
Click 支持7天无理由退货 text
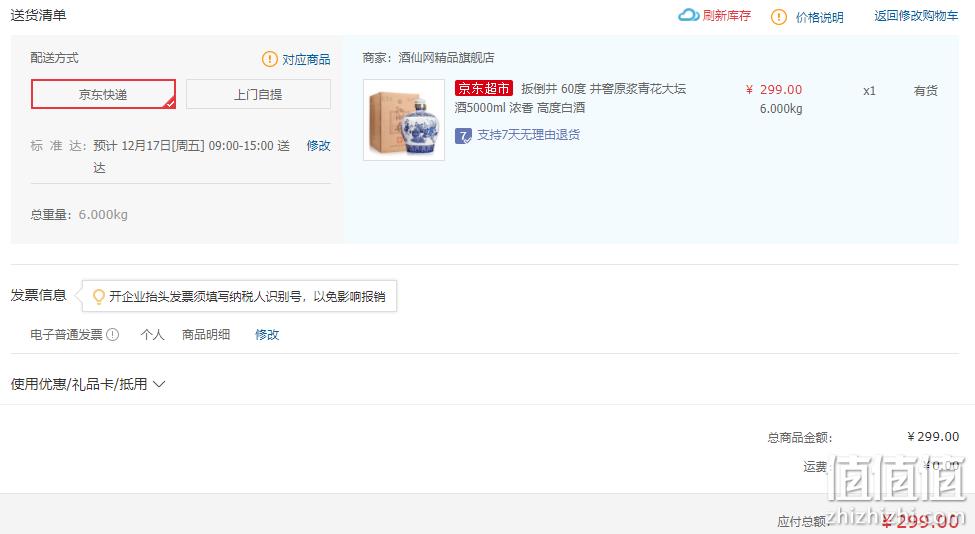point(529,135)
